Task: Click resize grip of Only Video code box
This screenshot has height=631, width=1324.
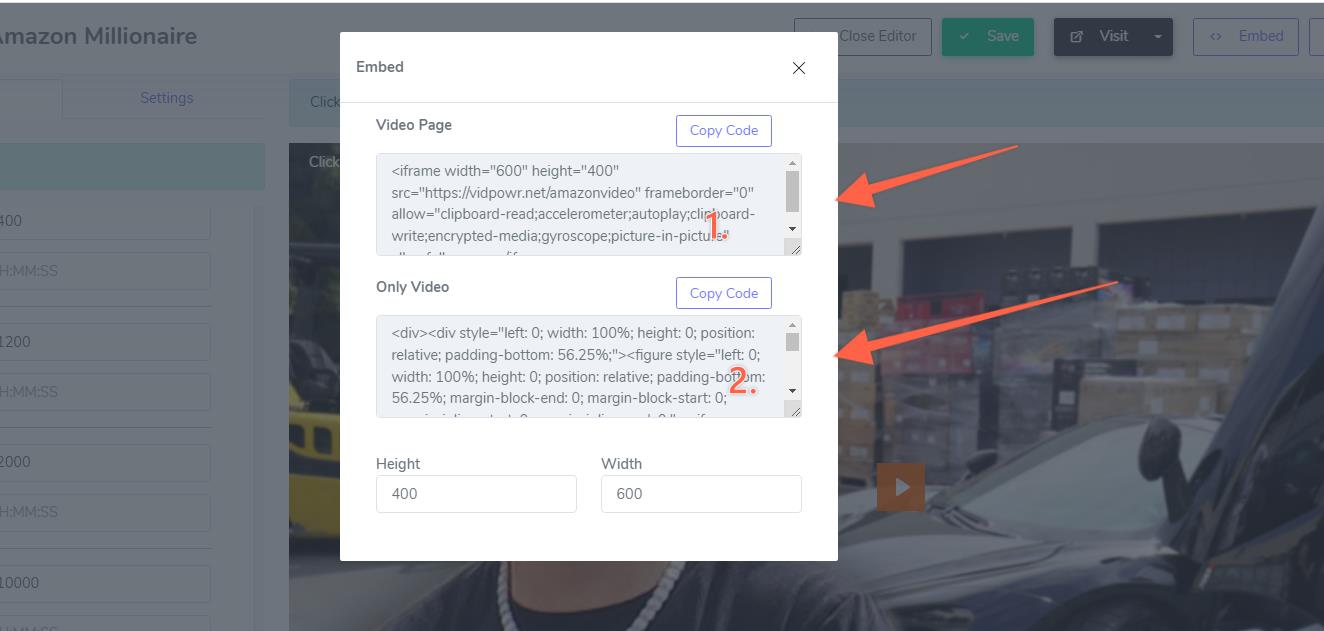Action: point(794,410)
